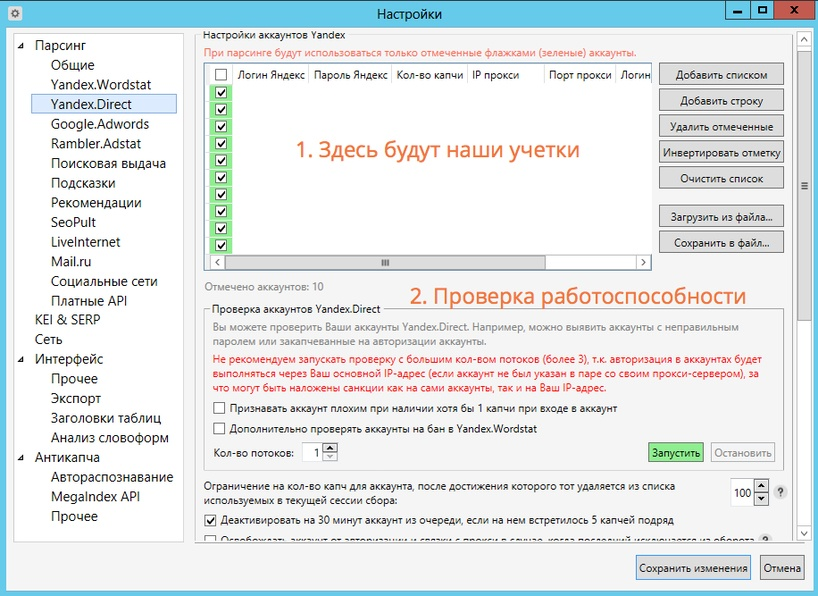The height and width of the screenshot is (596, 818).
Task: Open Mail.ru settings
Action: [71, 261]
